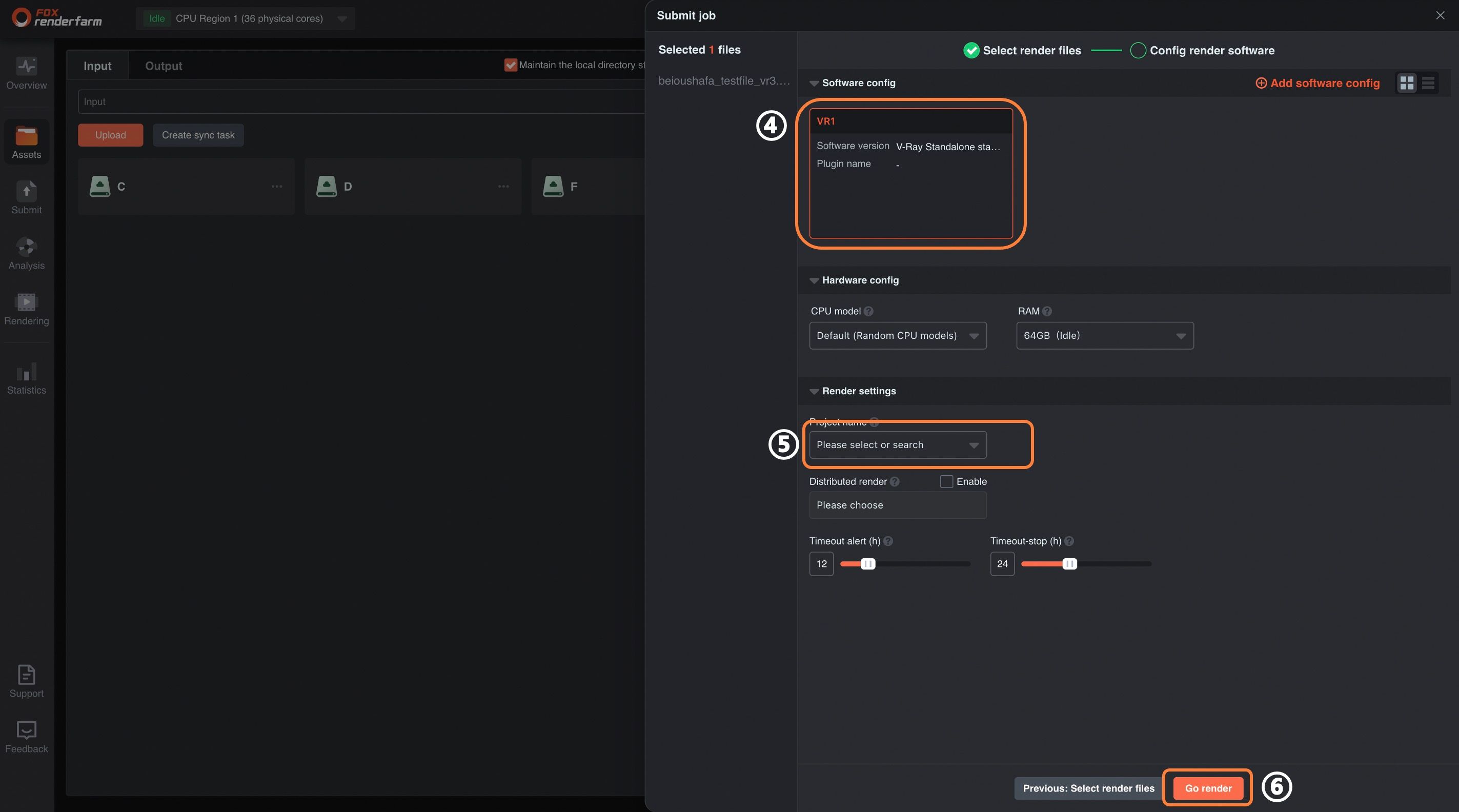Switch software config to list view
This screenshot has height=812, width=1459.
1428,83
